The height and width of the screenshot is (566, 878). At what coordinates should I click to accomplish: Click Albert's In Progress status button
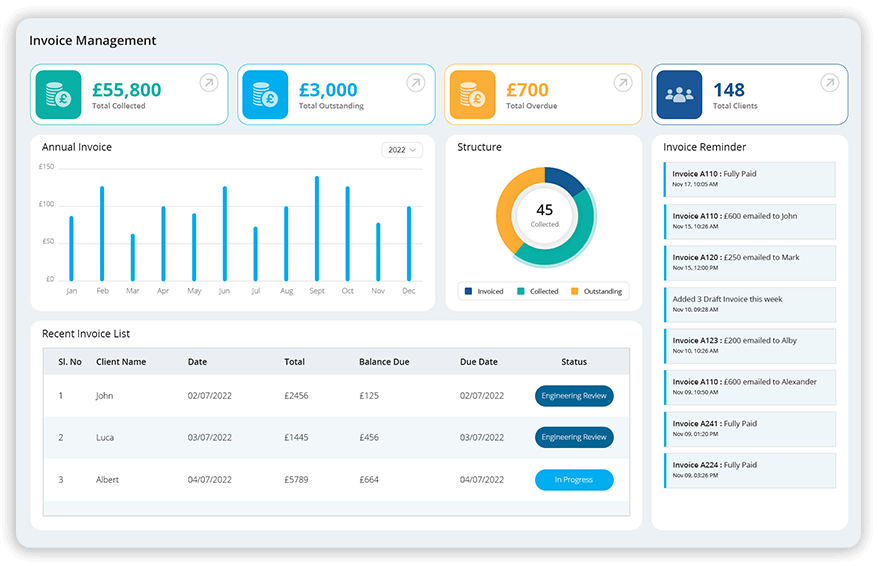tap(574, 480)
